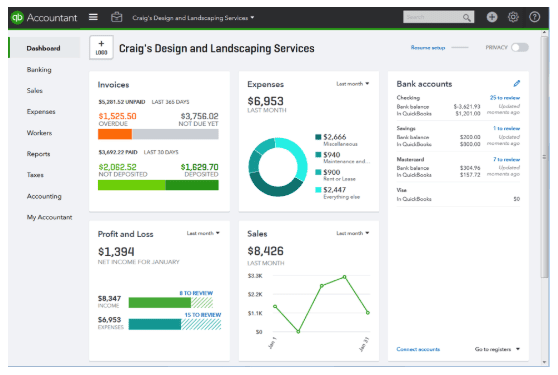Click the QuickBooks Accountant logo

click(x=44, y=17)
